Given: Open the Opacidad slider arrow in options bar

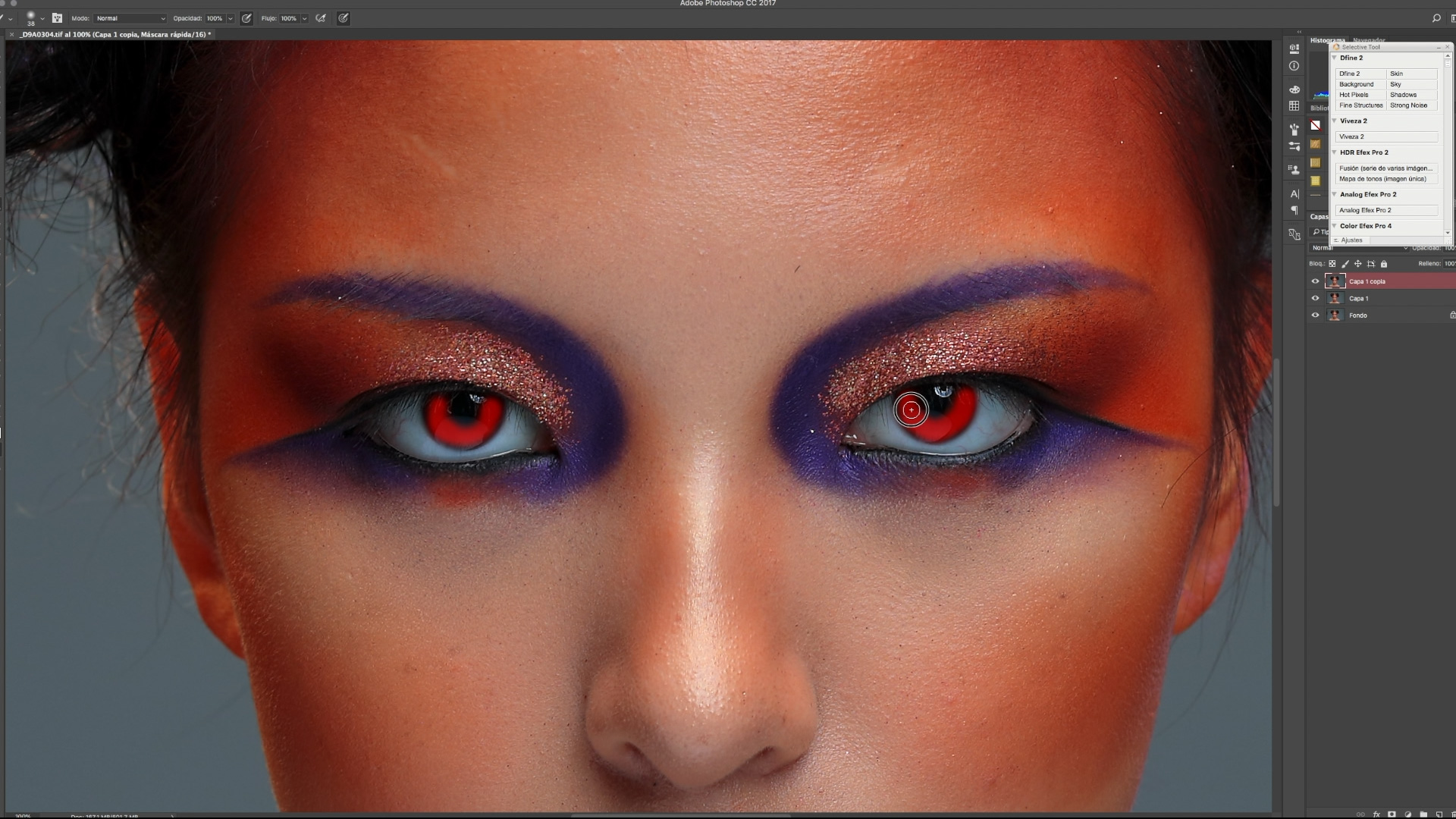Looking at the screenshot, I should pyautogui.click(x=231, y=18).
